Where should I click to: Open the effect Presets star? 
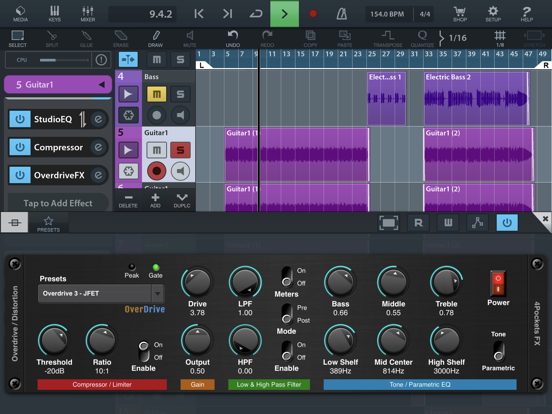(x=48, y=224)
